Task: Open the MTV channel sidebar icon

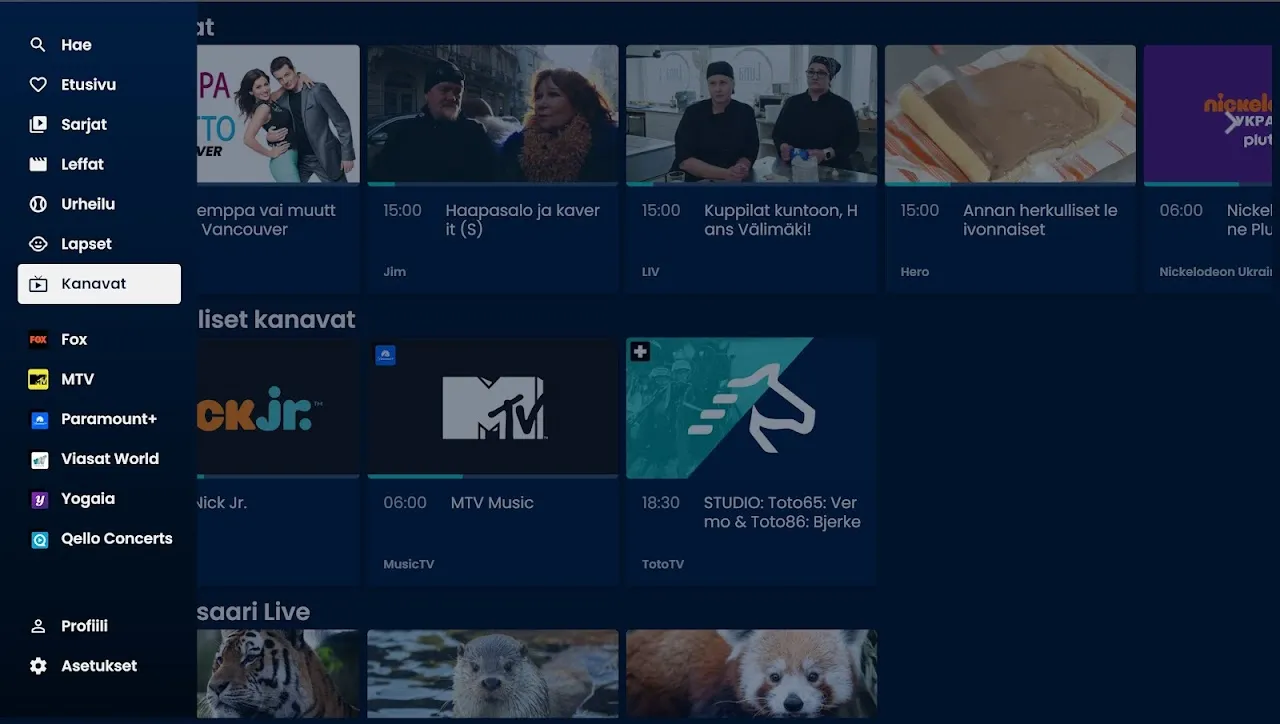Action: [38, 380]
